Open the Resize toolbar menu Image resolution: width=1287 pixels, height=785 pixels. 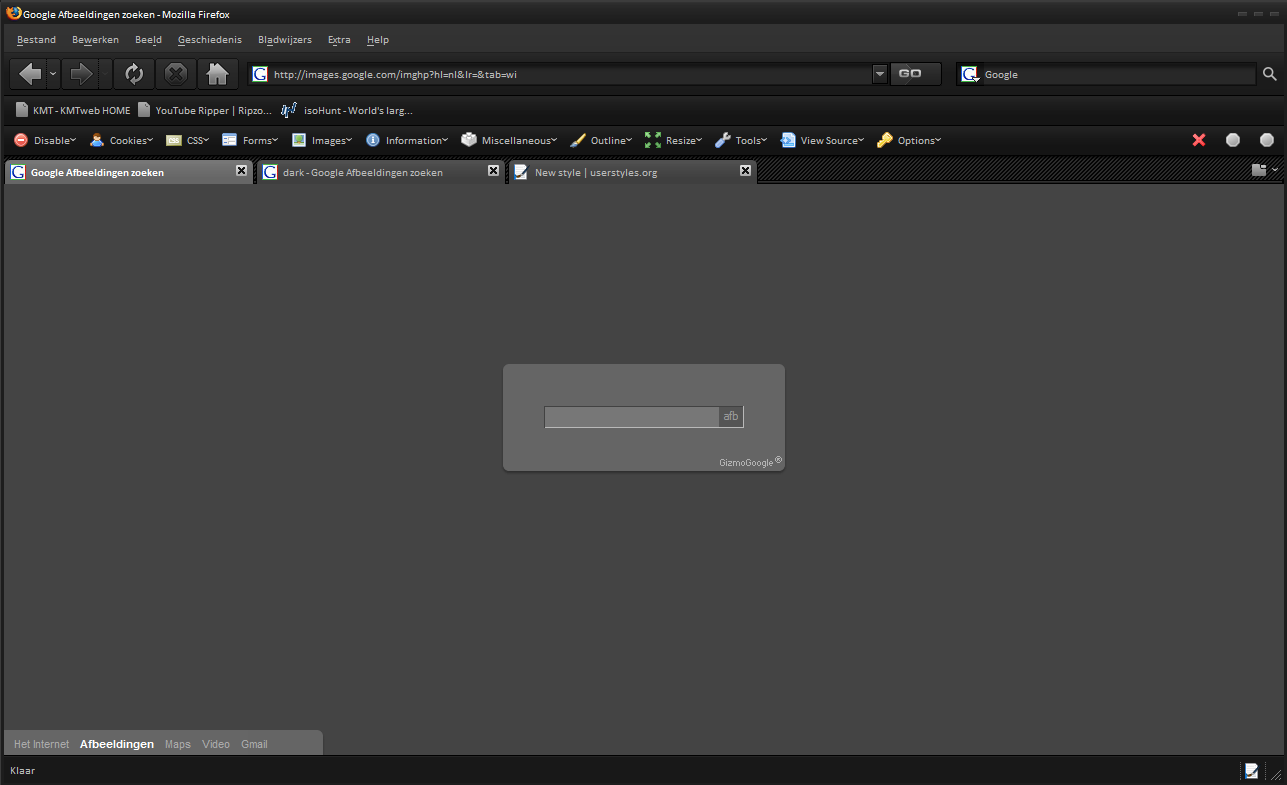point(673,141)
